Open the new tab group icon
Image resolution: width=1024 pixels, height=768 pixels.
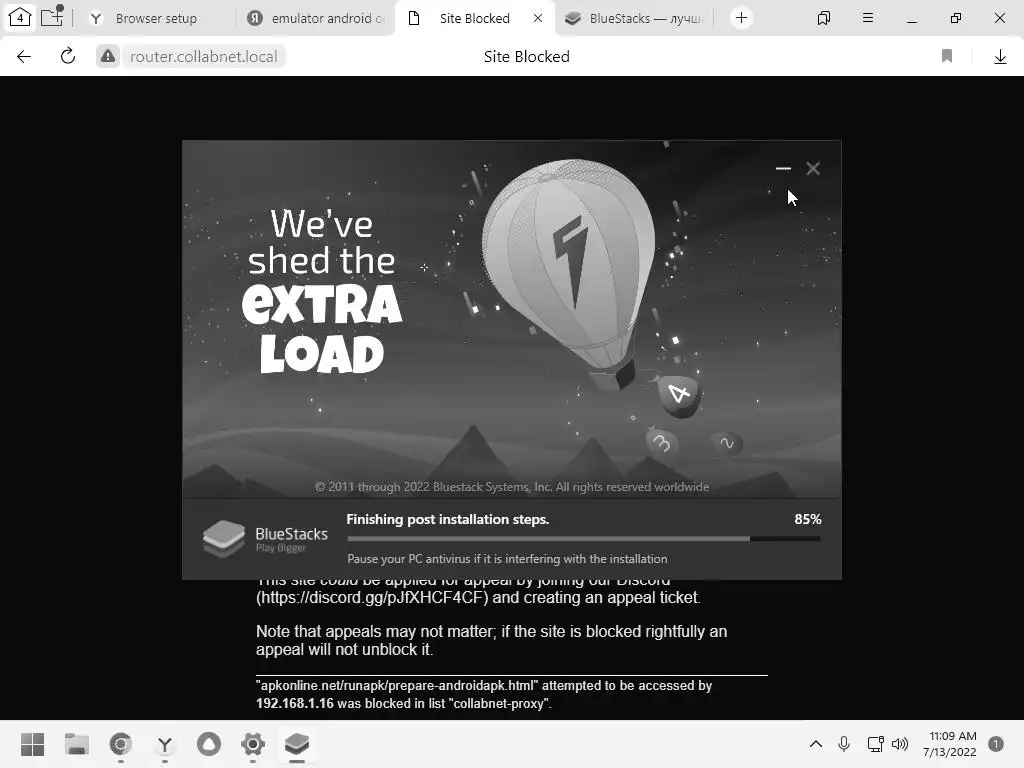pyautogui.click(x=52, y=16)
